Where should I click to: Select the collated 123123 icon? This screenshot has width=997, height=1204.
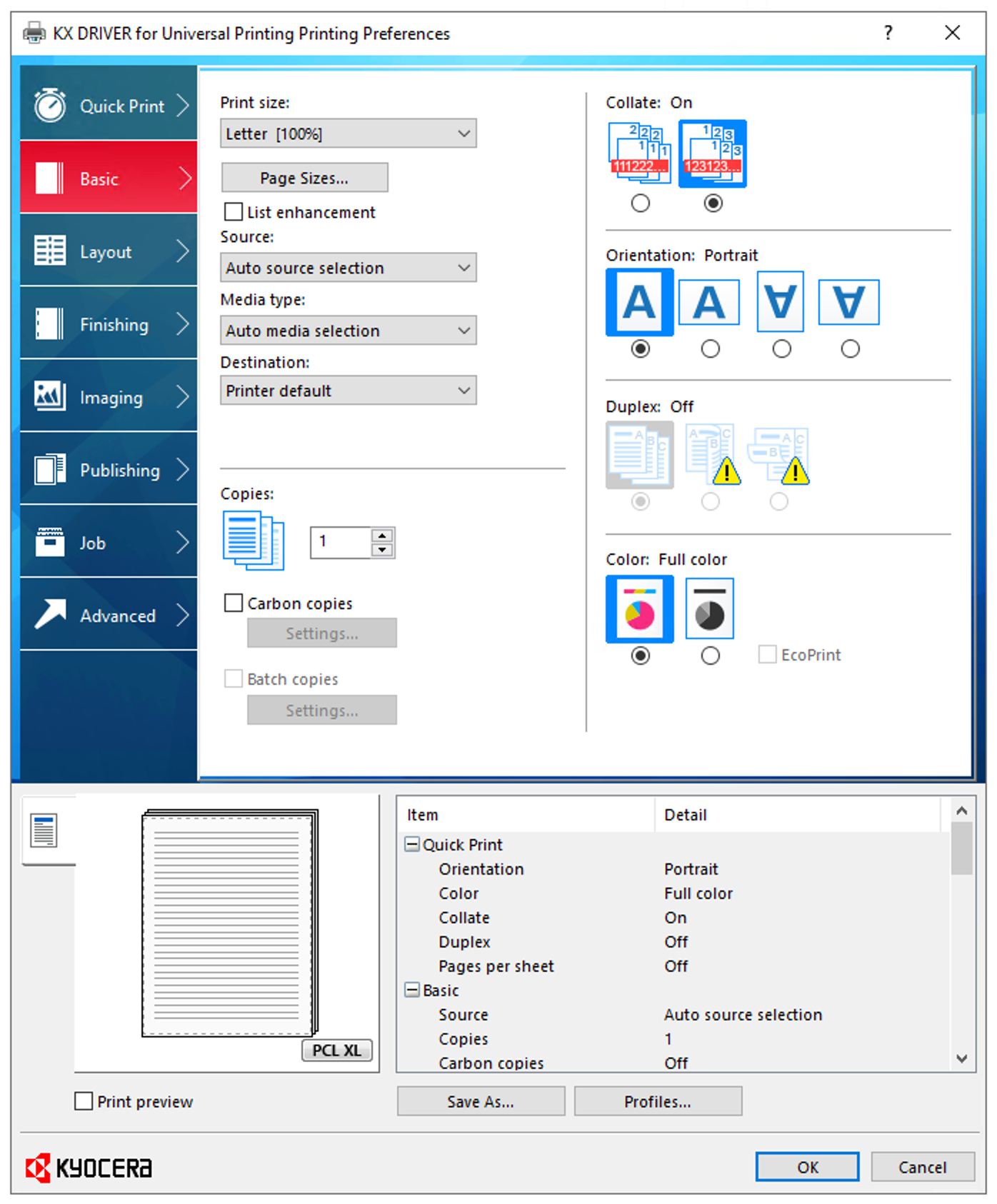712,154
